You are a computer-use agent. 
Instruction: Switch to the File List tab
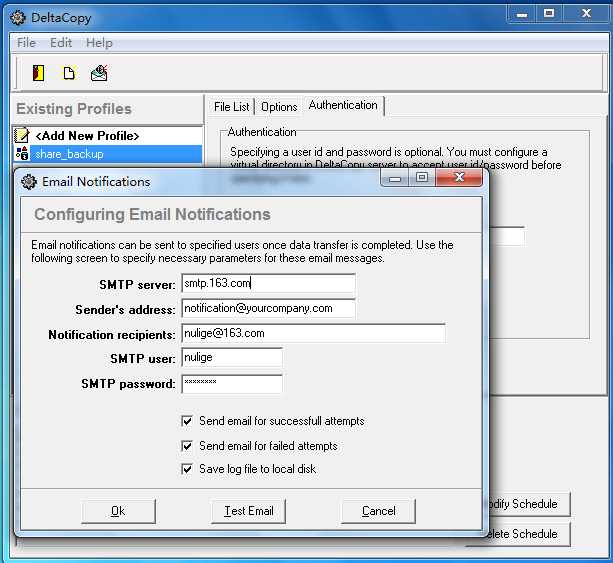click(x=231, y=107)
